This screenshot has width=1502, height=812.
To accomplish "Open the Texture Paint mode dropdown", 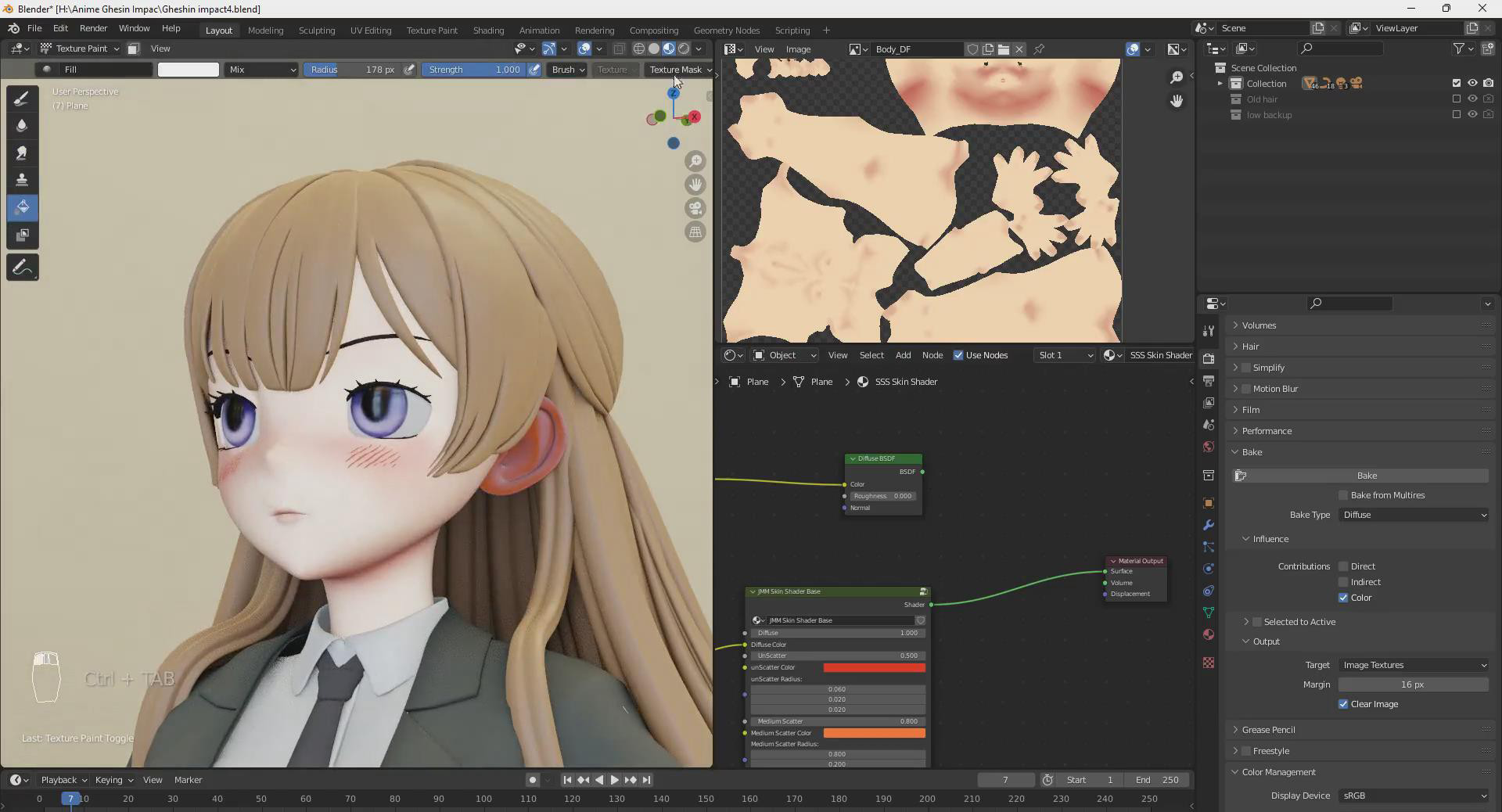I will pyautogui.click(x=80, y=49).
